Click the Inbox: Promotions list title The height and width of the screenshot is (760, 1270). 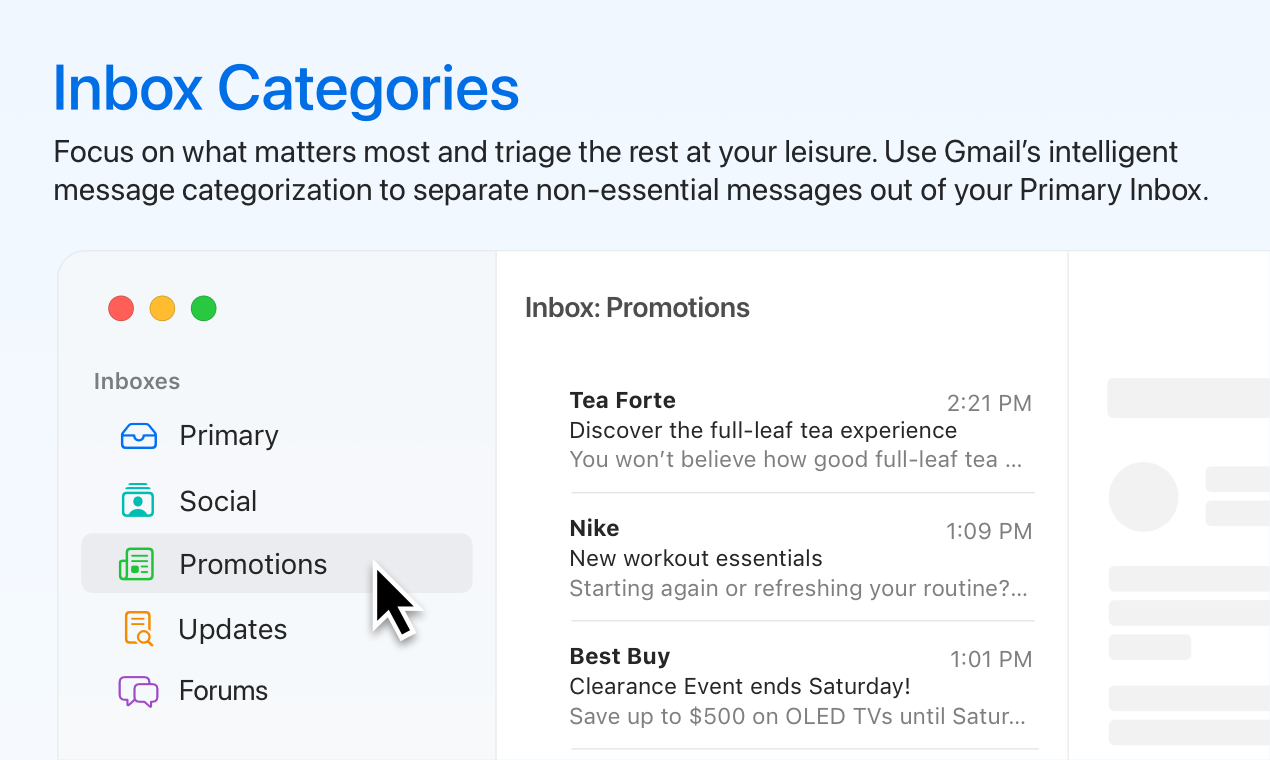pos(637,308)
